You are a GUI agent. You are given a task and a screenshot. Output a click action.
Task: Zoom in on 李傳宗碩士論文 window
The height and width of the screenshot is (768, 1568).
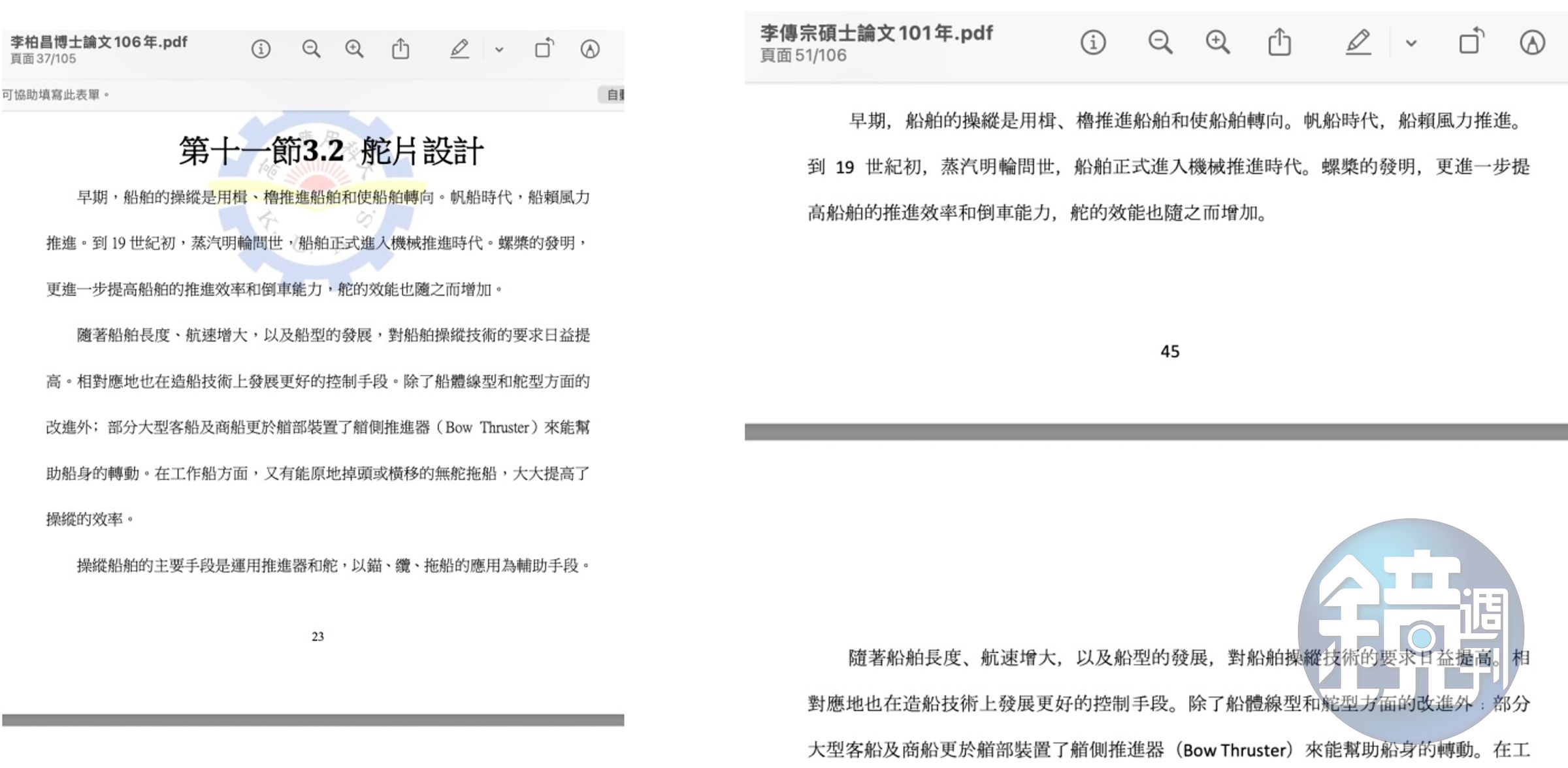[1218, 42]
